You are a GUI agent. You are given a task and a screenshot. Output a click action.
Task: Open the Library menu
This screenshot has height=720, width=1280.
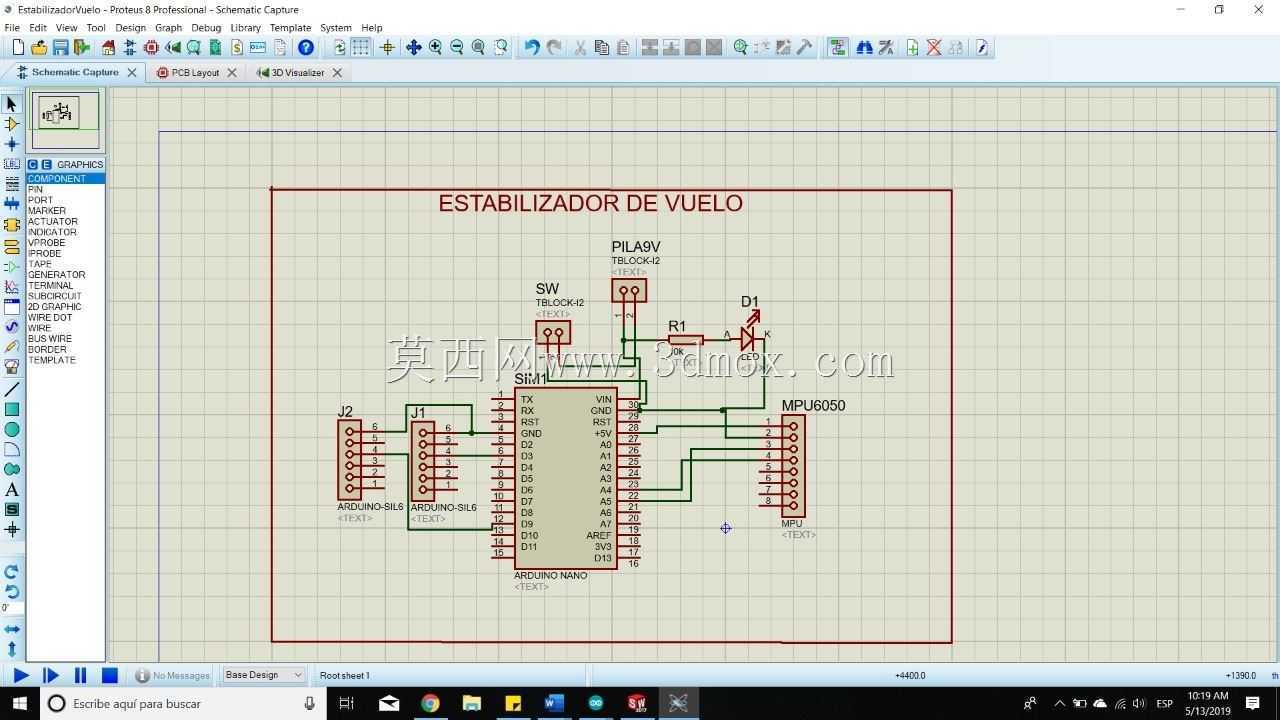245,28
